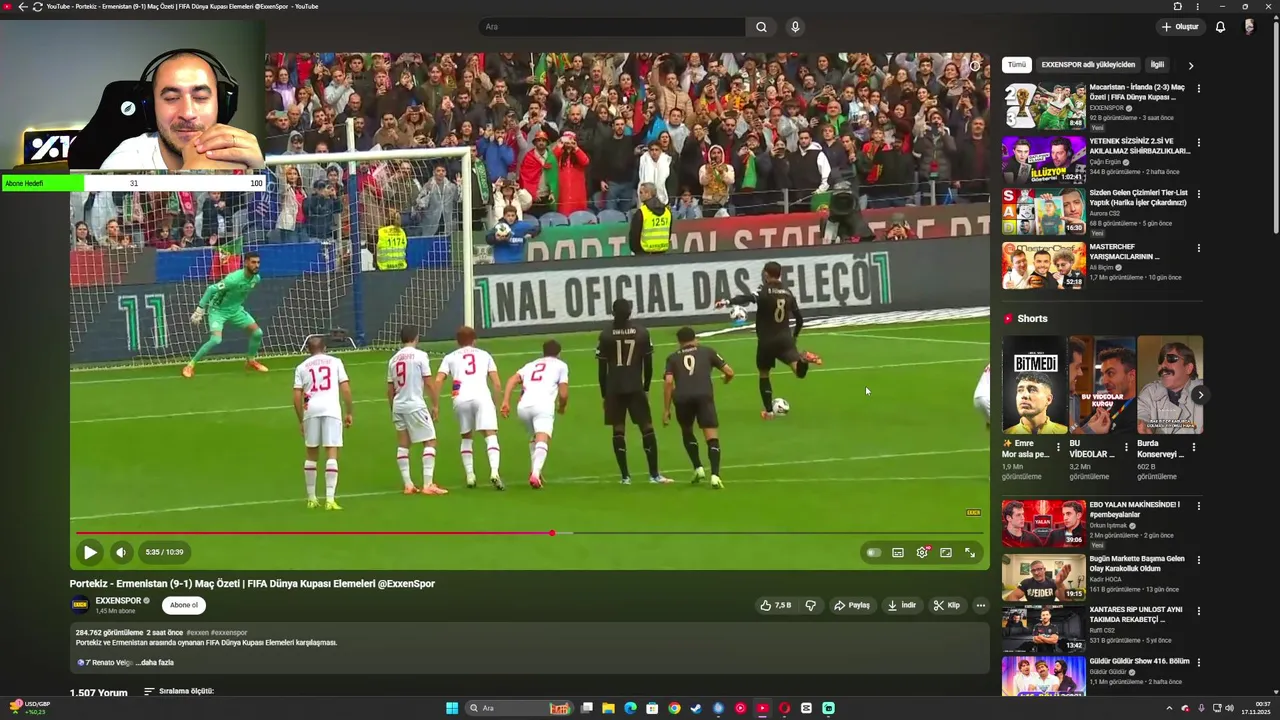Select the Tümü filter chip
This screenshot has width=1280, height=720.
coord(1017,65)
